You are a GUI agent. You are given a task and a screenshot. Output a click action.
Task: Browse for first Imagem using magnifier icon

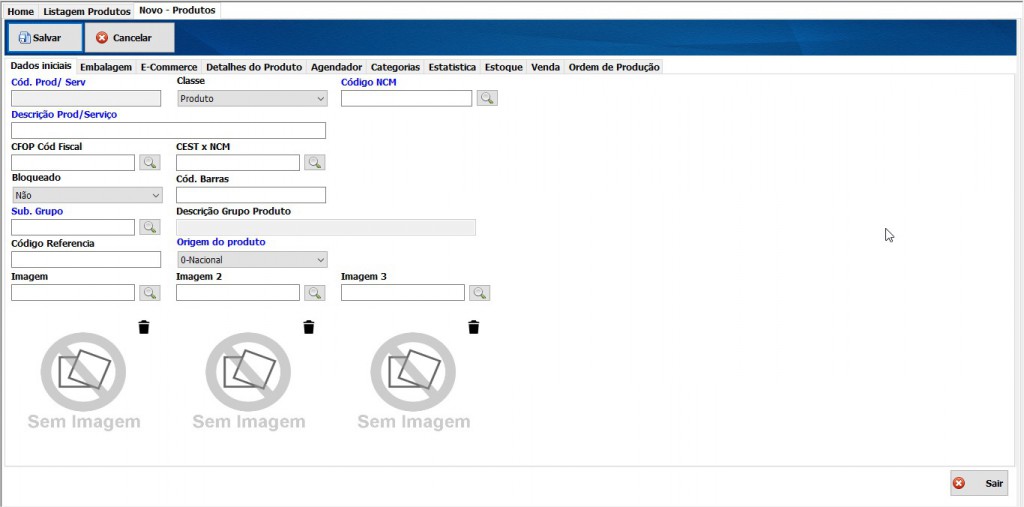(x=149, y=293)
